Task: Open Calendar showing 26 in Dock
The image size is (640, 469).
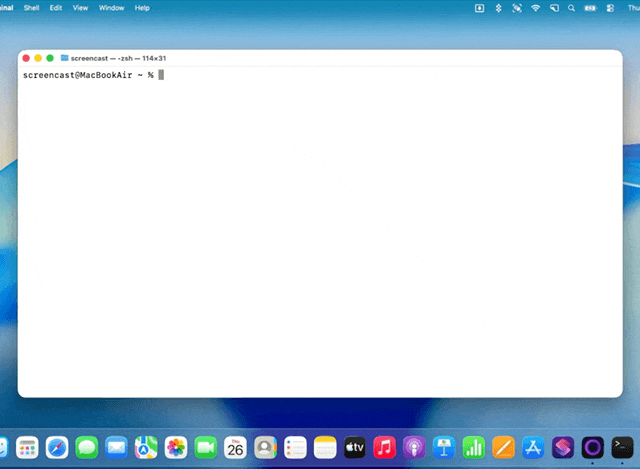Action: [x=236, y=447]
